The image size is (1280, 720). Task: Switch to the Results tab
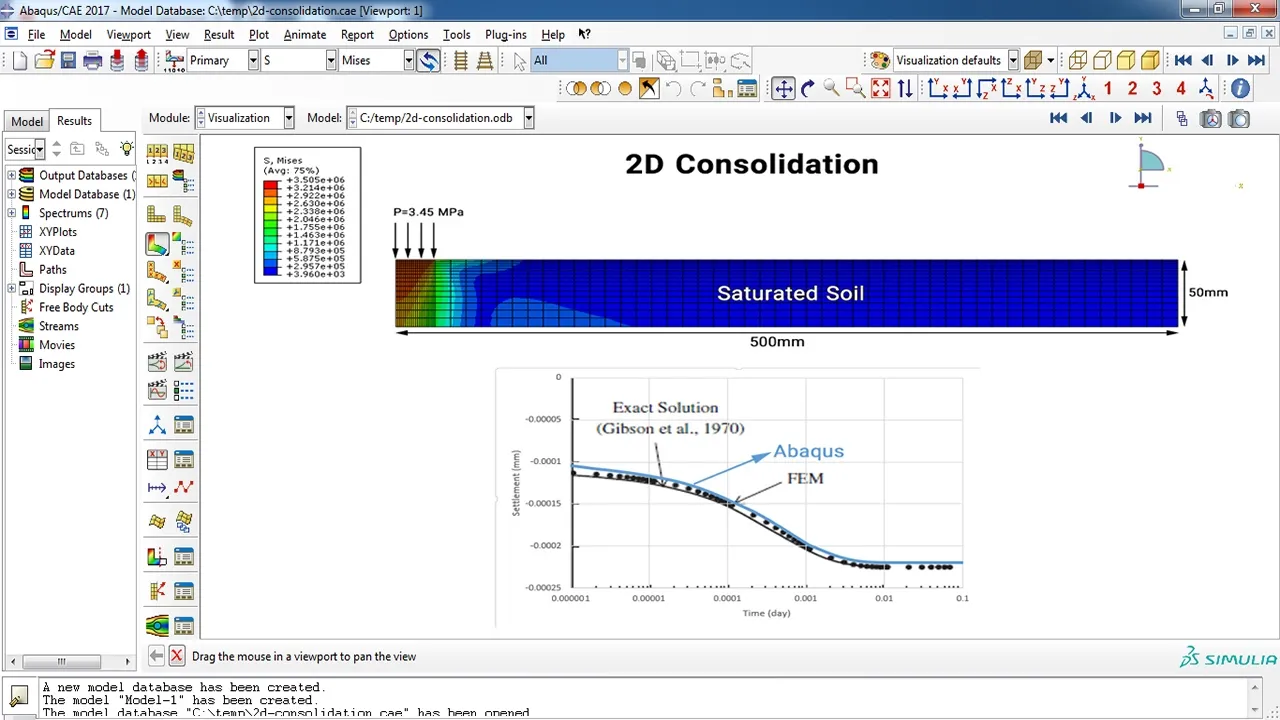click(74, 120)
